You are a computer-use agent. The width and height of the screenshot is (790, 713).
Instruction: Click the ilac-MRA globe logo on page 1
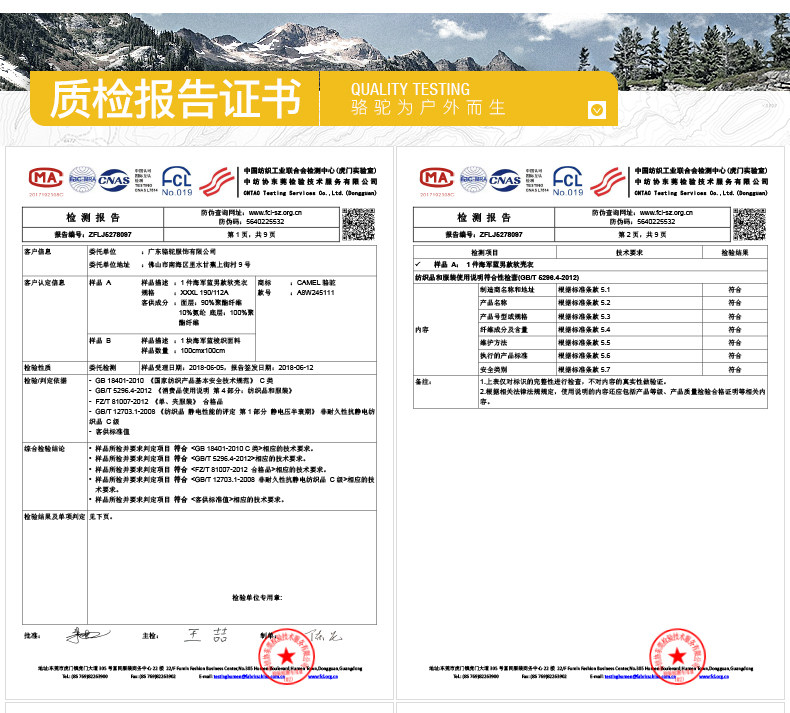(x=82, y=179)
